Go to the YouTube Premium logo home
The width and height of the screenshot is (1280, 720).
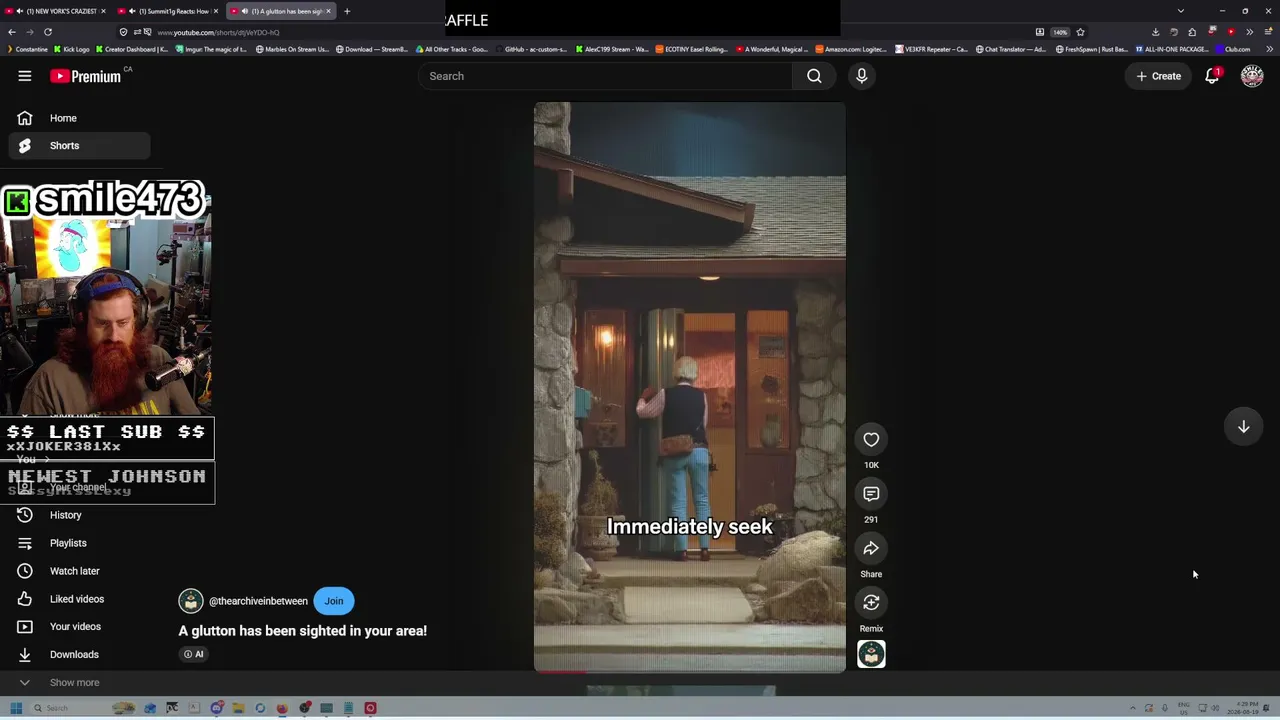pyautogui.click(x=86, y=76)
